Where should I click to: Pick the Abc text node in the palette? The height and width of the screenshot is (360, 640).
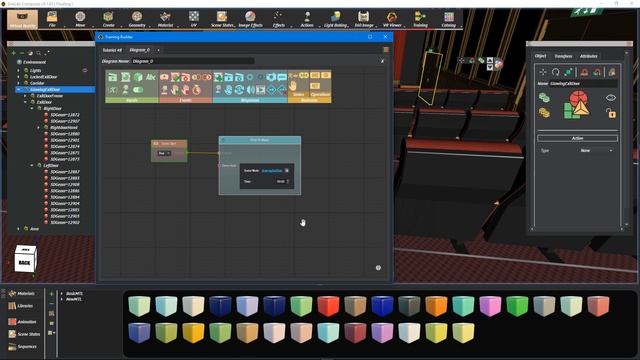[x=151, y=77]
